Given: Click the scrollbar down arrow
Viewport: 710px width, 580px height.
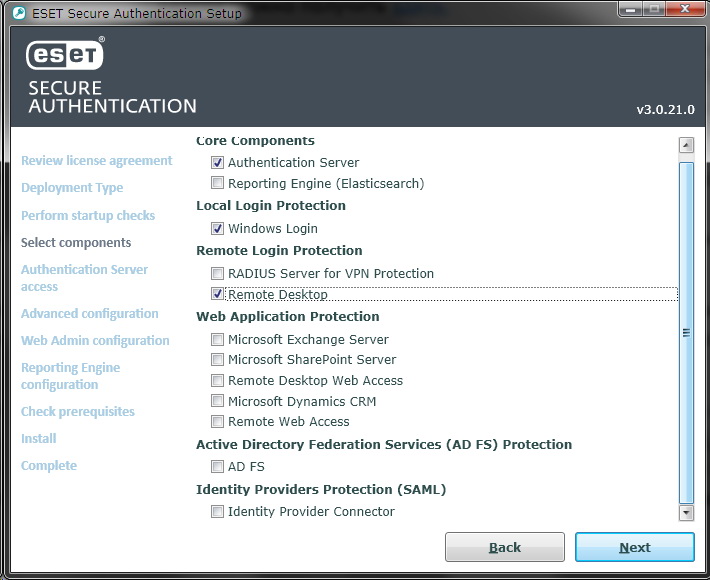Looking at the screenshot, I should coord(686,513).
